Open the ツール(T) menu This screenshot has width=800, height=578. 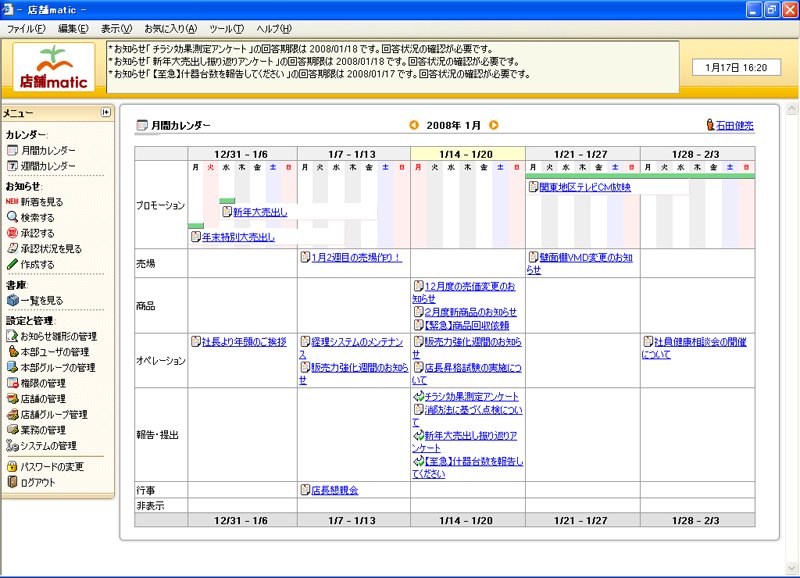point(227,29)
